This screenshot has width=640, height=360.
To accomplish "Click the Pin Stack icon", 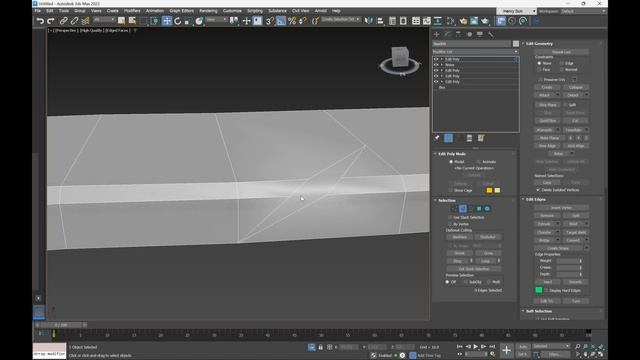I will point(437,138).
